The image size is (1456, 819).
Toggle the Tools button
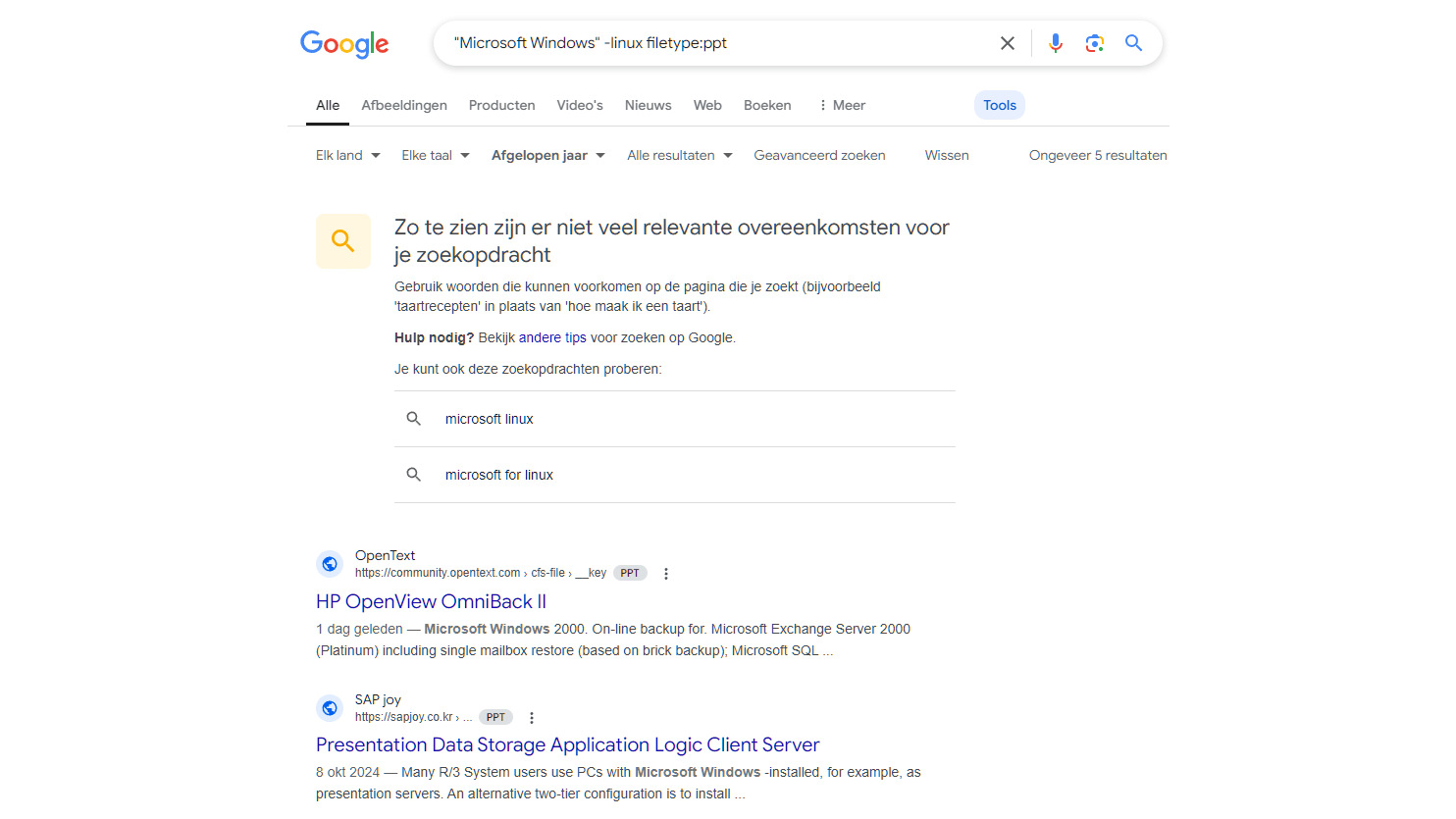[999, 105]
